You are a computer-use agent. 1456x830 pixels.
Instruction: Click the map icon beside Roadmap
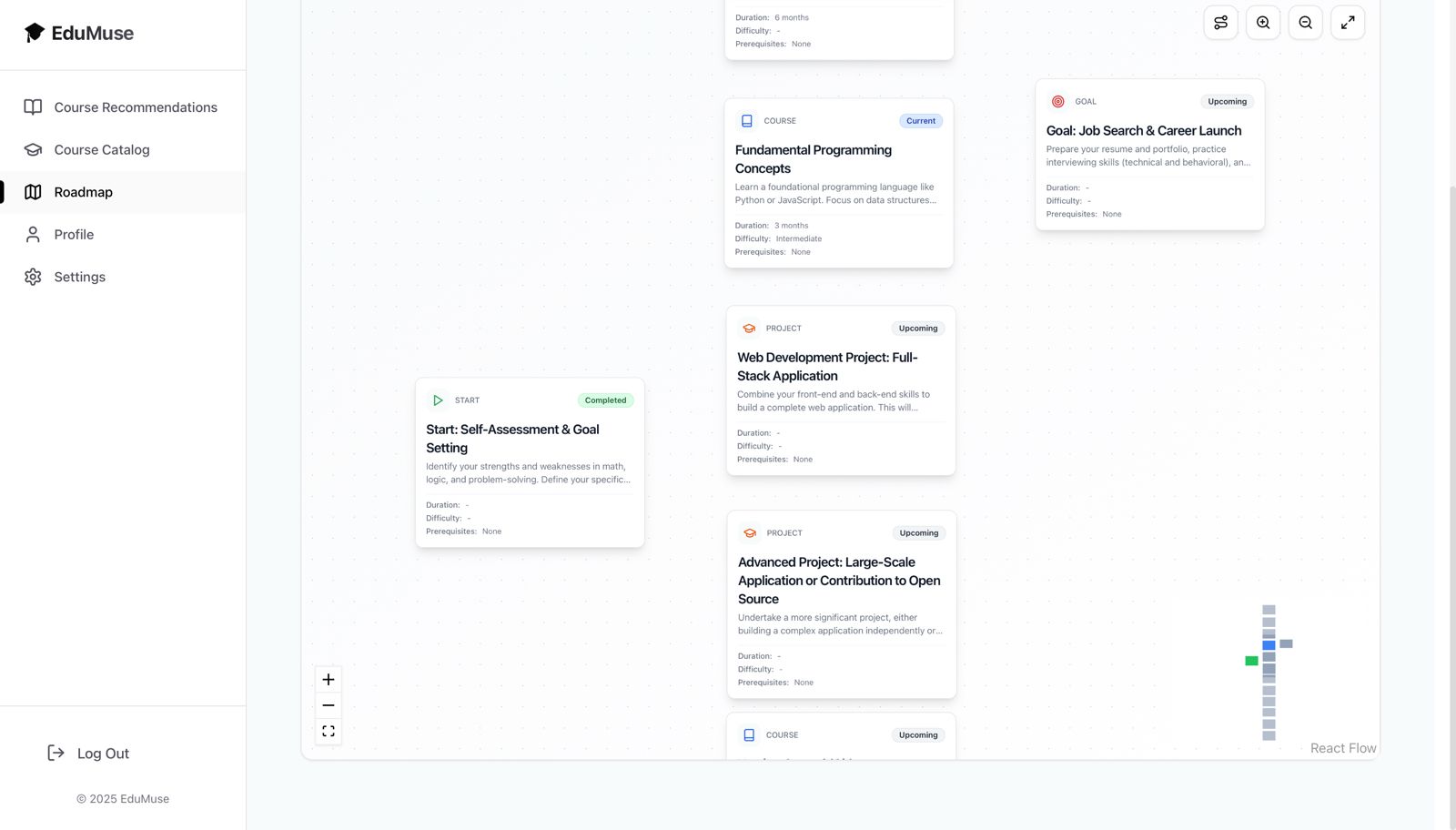click(33, 192)
